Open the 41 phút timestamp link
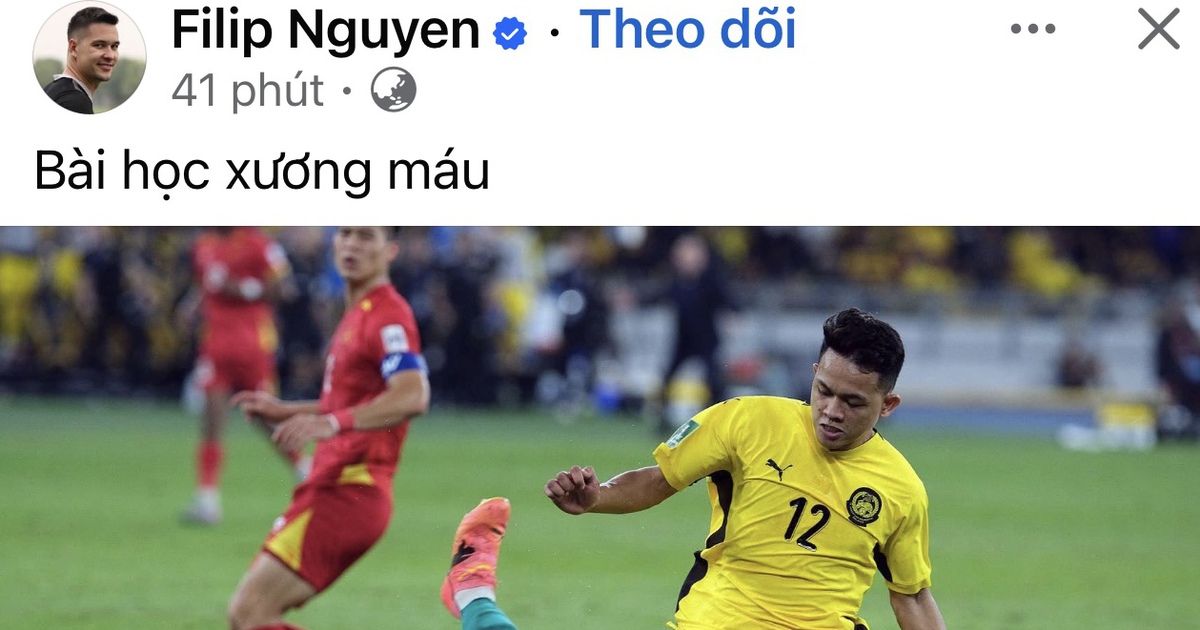1200x630 pixels. [247, 91]
